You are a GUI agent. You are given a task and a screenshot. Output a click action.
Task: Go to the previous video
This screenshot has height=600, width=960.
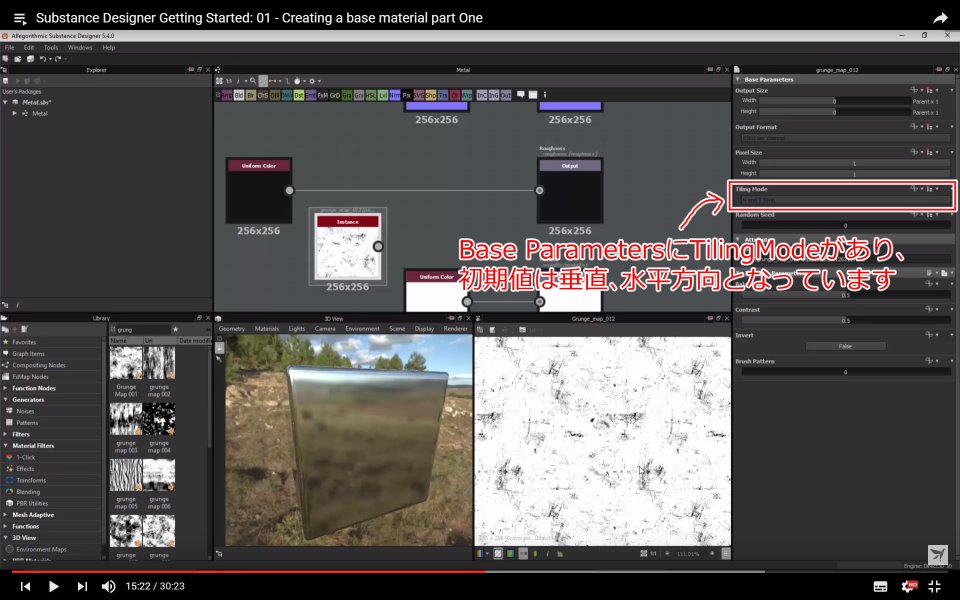(25, 586)
